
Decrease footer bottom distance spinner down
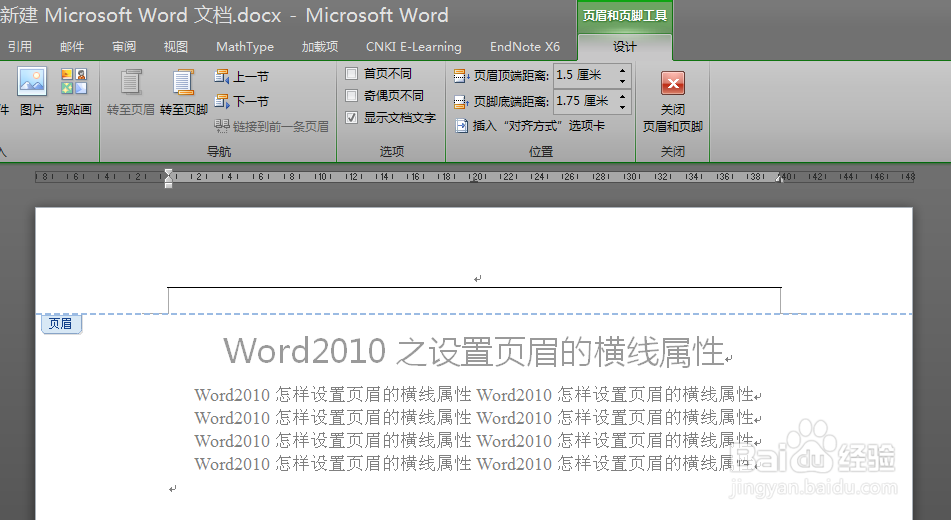click(622, 107)
